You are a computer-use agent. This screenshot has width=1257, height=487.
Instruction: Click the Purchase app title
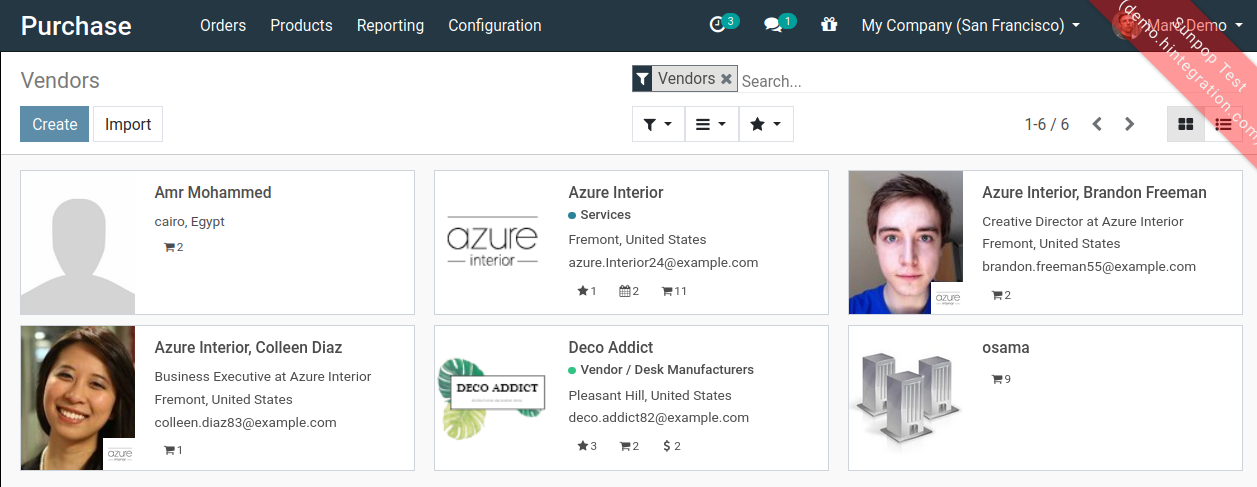point(76,25)
